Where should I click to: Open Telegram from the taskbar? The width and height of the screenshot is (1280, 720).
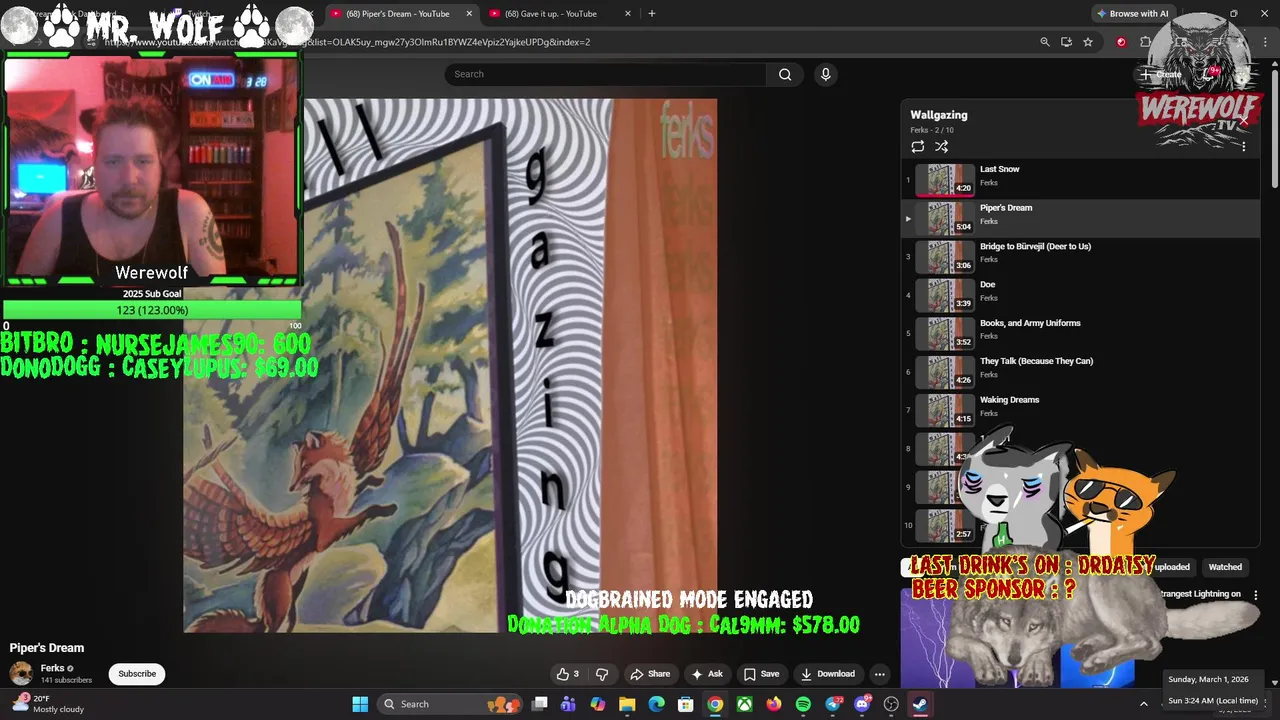833,704
